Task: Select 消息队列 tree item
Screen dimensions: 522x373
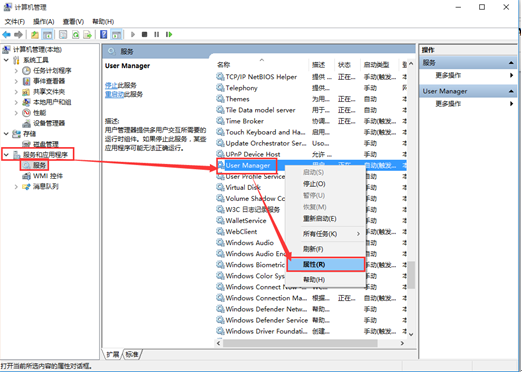Action: (46, 186)
